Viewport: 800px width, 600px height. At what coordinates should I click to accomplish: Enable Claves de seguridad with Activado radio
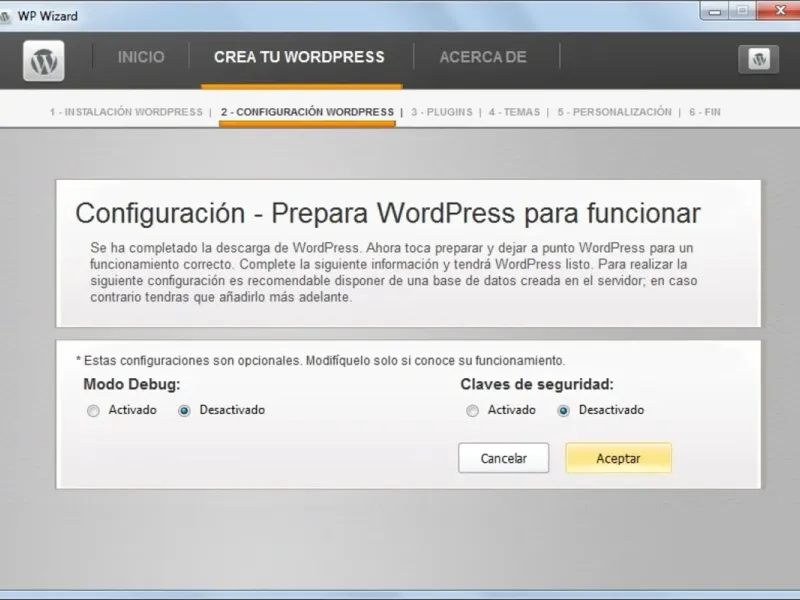click(x=472, y=411)
